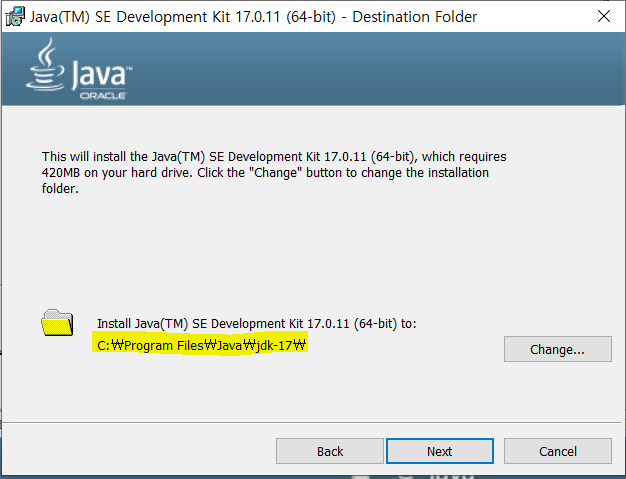Close the installer window
The width and height of the screenshot is (626, 479).
tap(604, 16)
